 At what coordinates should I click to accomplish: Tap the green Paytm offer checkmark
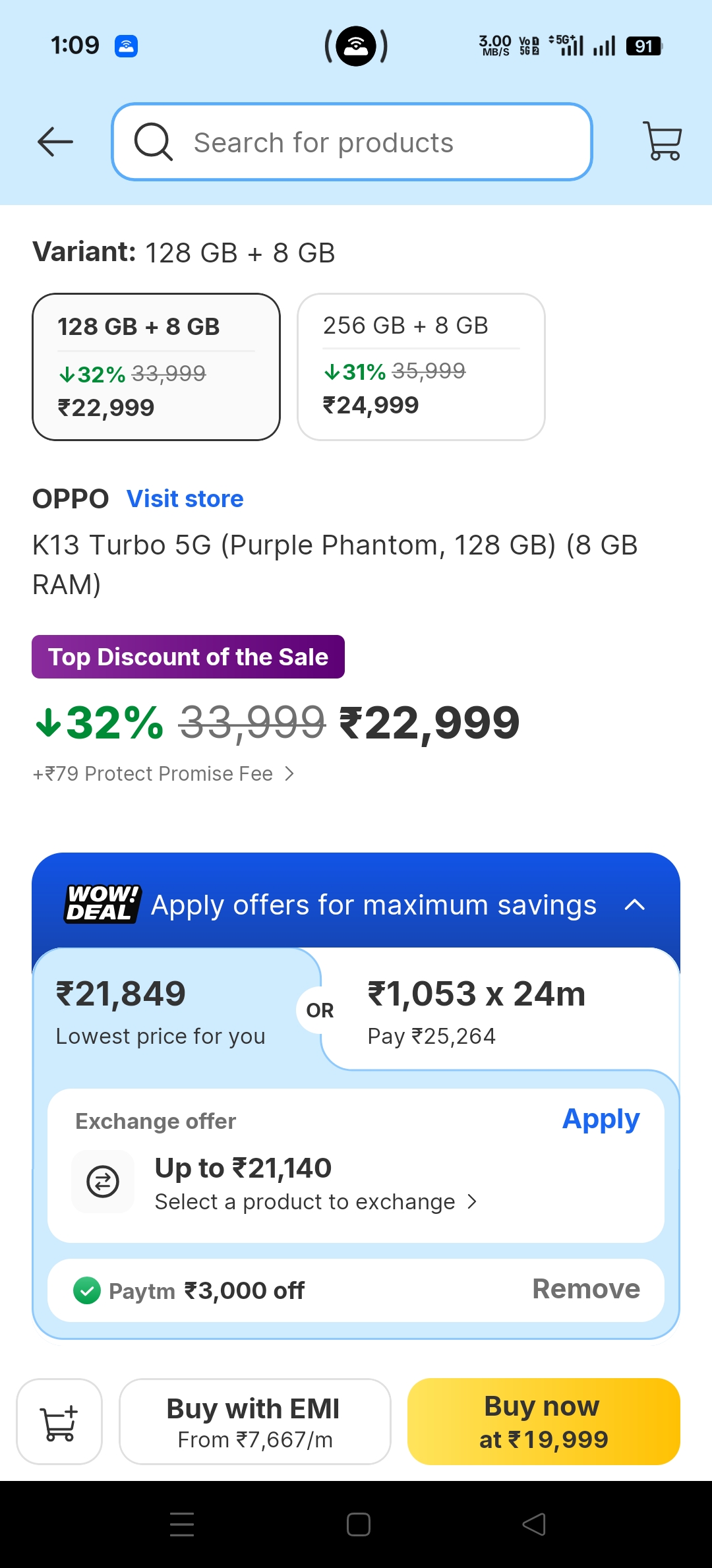[87, 1290]
